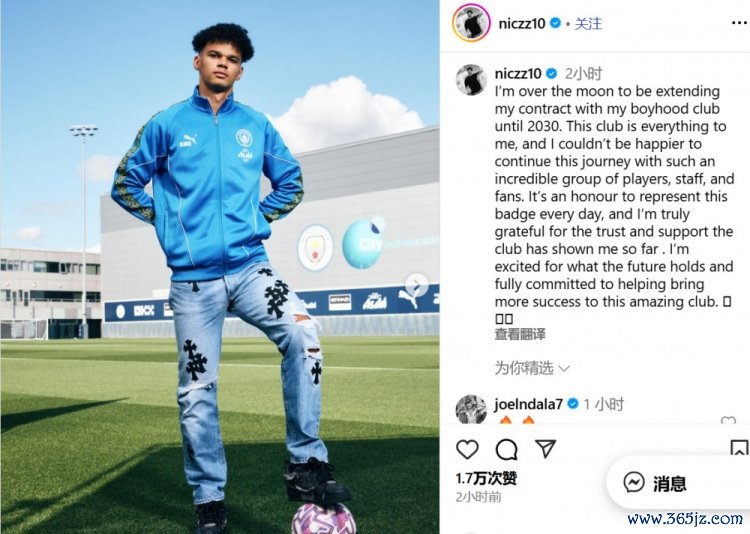The height and width of the screenshot is (534, 750).
Task: Click the main post photo
Action: (220, 267)
